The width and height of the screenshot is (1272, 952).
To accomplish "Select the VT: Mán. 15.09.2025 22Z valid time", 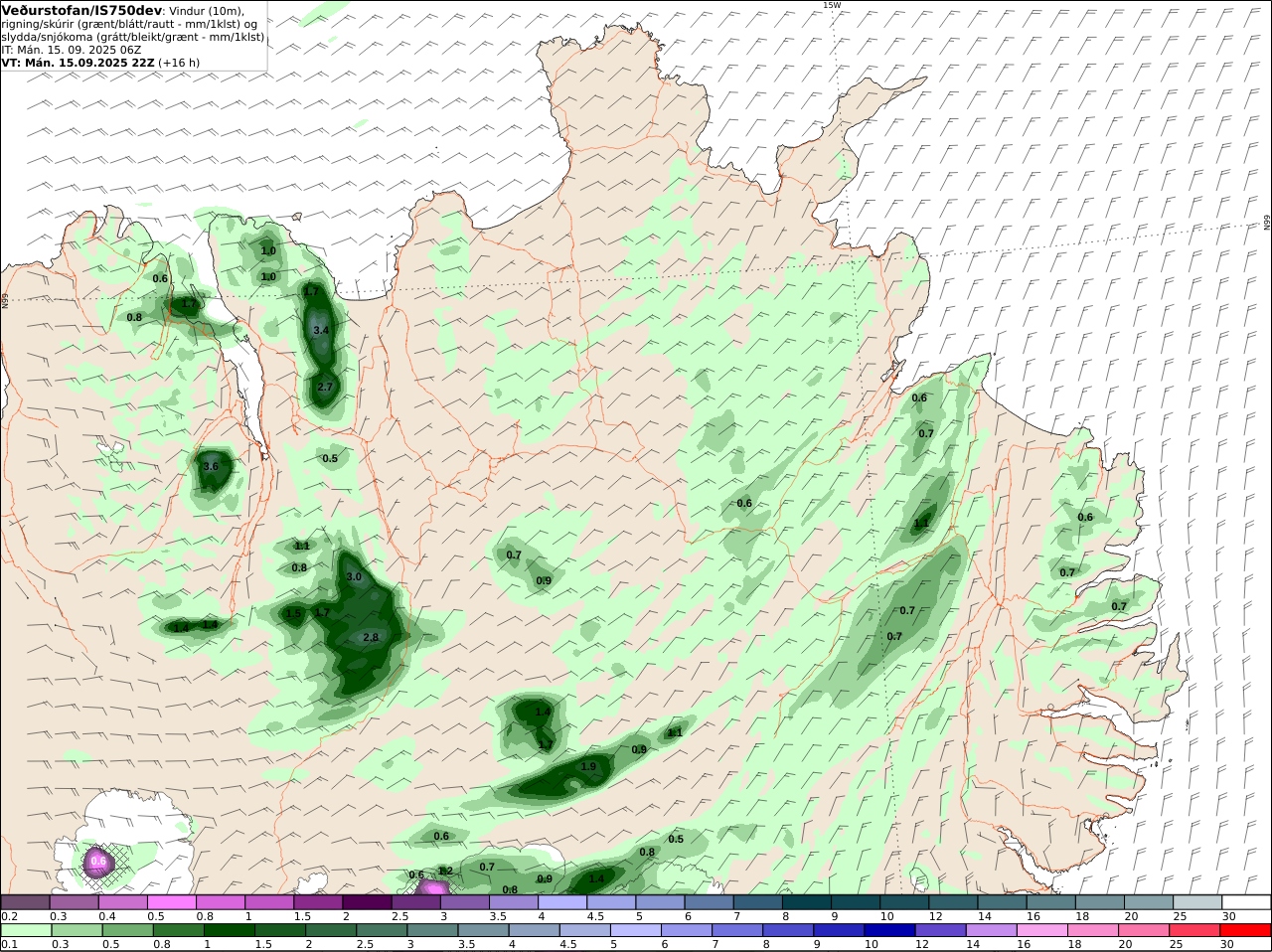I will click(x=79, y=62).
